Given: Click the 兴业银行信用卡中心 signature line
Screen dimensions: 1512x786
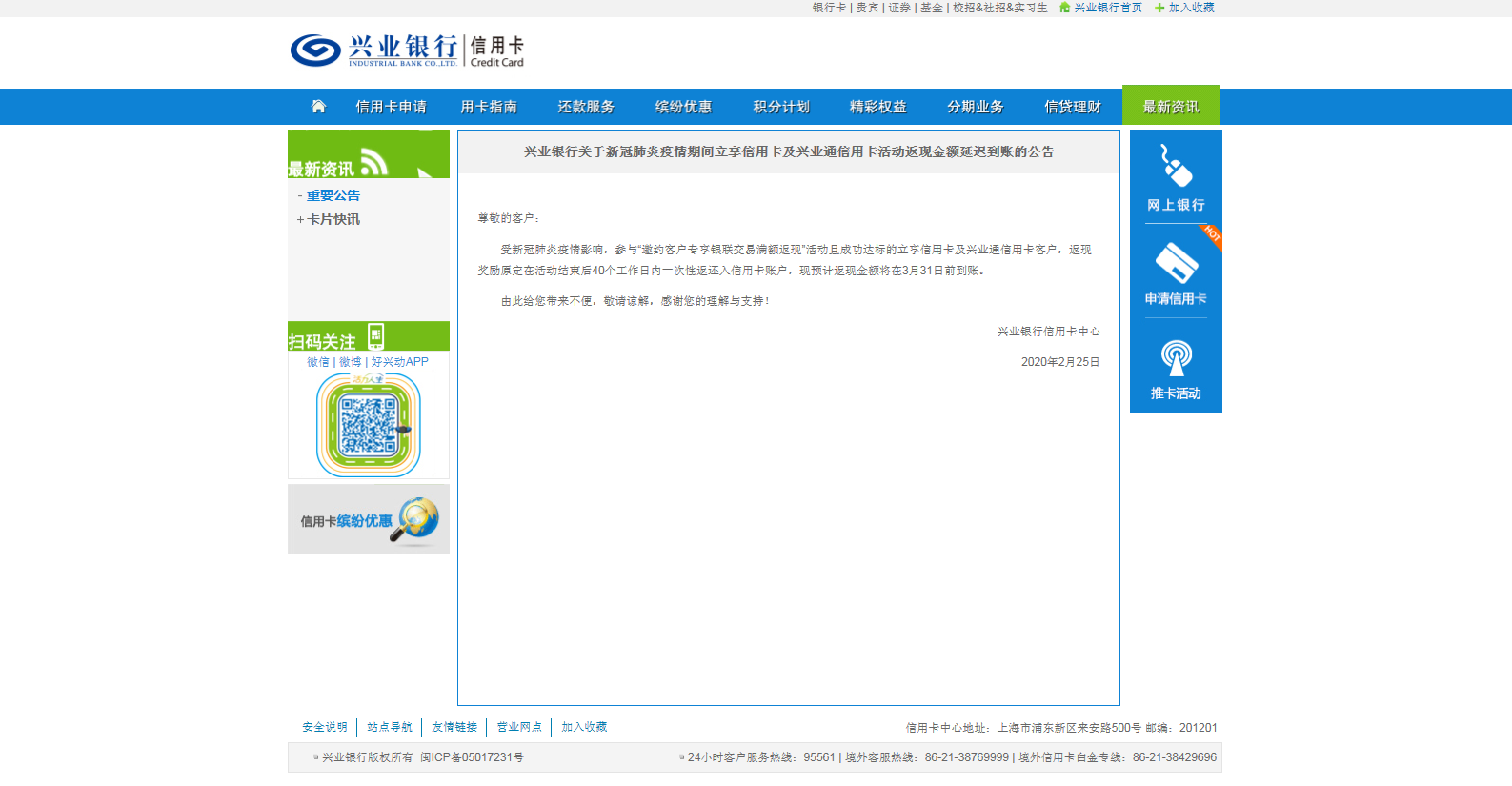Looking at the screenshot, I should tap(1049, 332).
